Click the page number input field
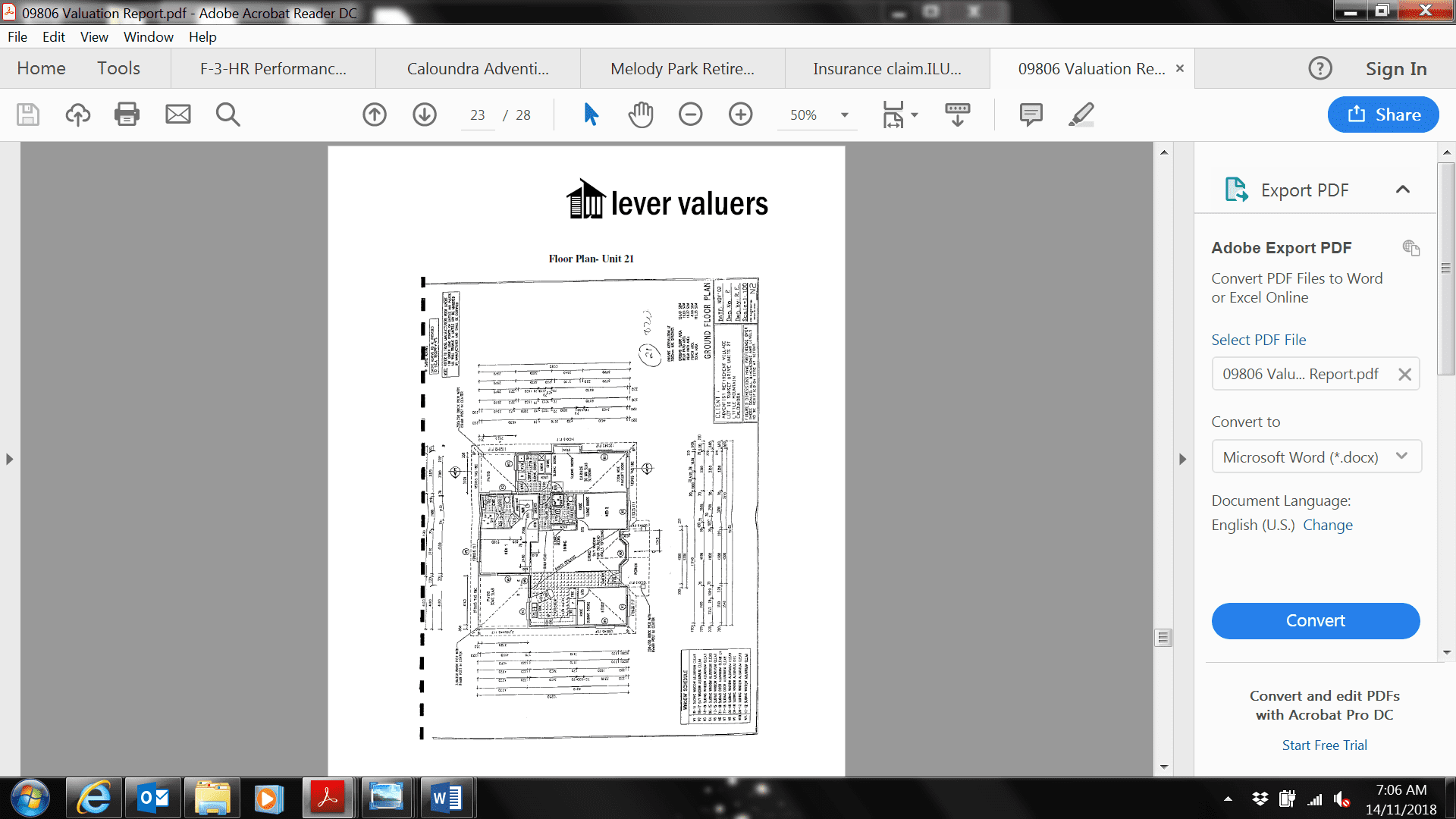 coord(477,115)
